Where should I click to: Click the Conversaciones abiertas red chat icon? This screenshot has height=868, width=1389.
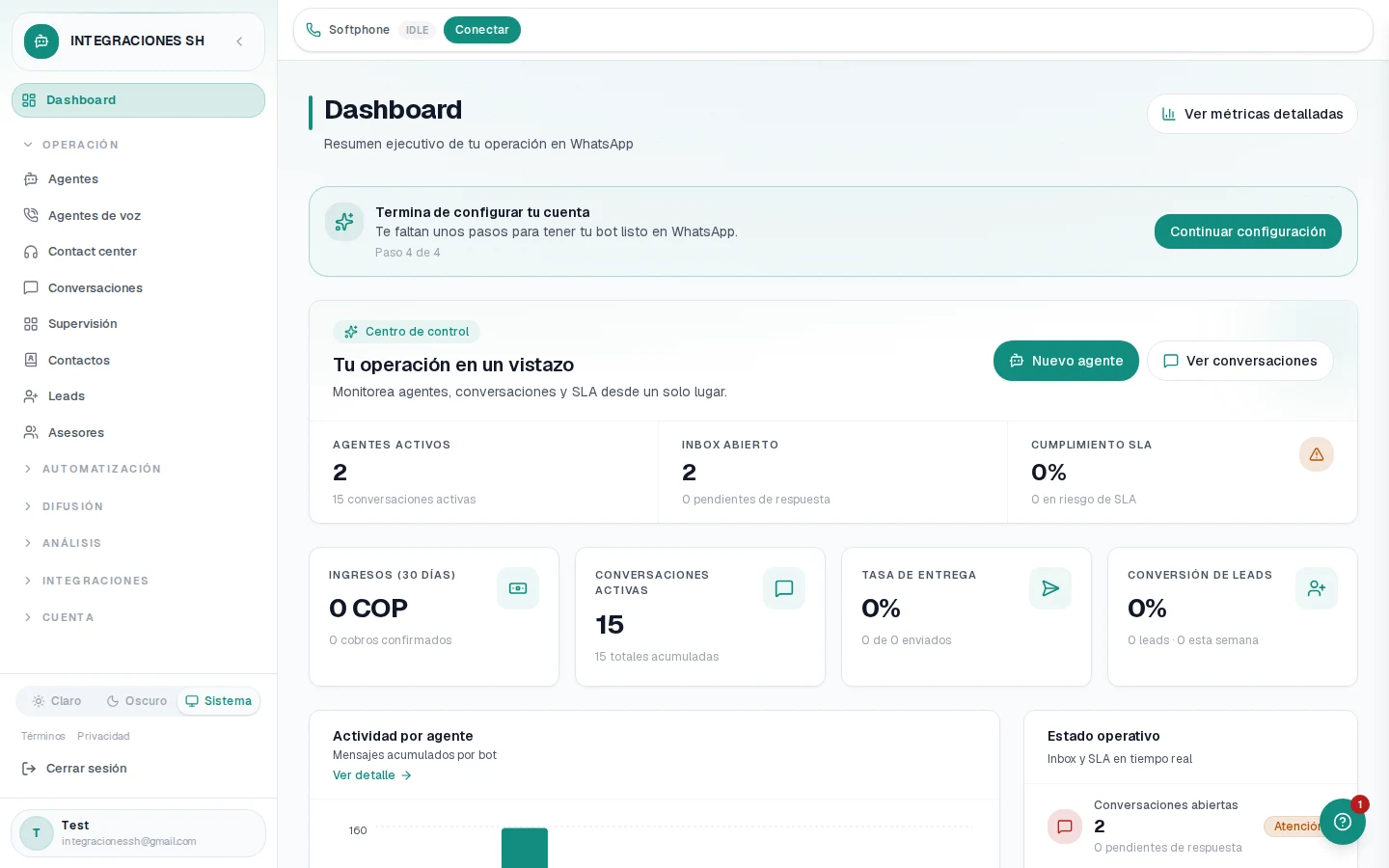point(1065,827)
